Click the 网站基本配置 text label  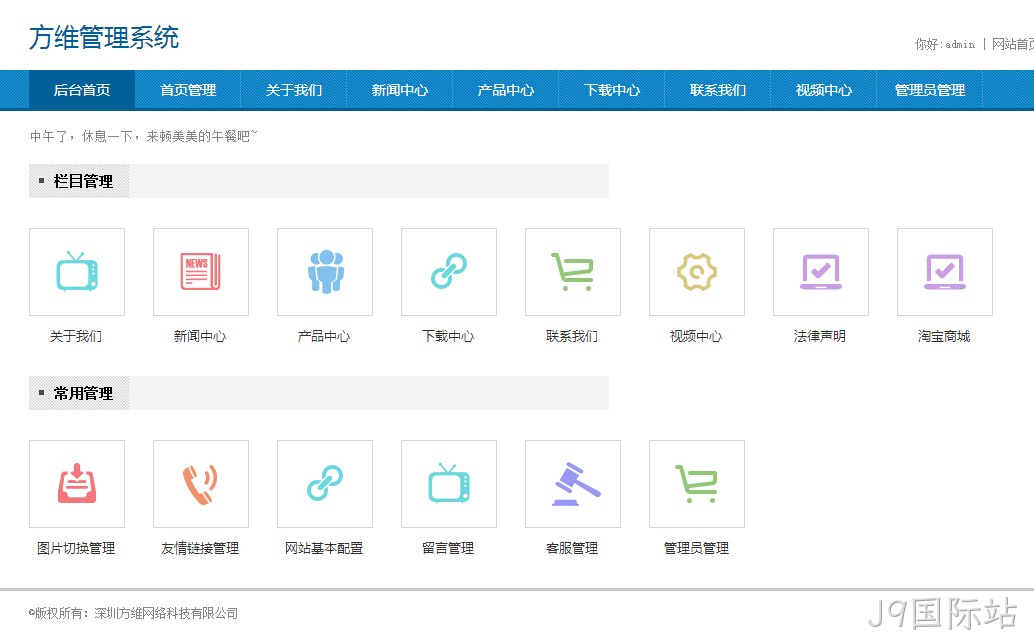click(324, 548)
